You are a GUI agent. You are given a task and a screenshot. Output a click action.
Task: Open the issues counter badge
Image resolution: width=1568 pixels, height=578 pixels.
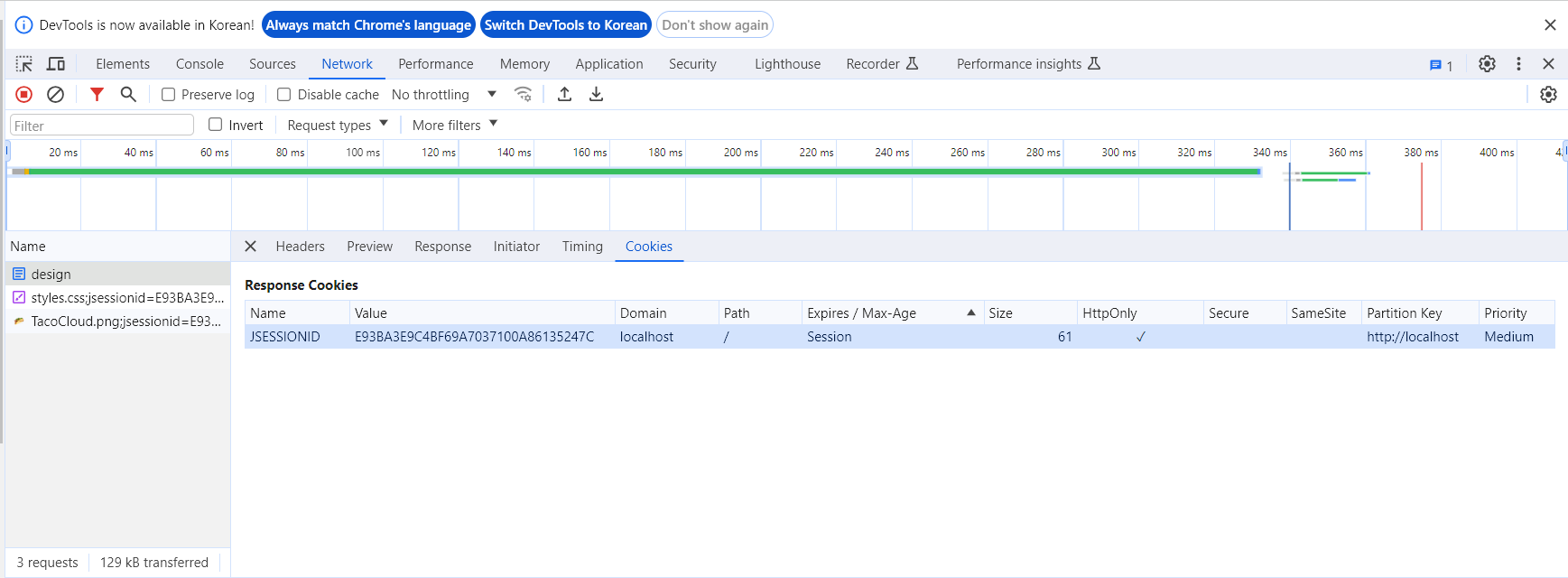click(x=1441, y=65)
